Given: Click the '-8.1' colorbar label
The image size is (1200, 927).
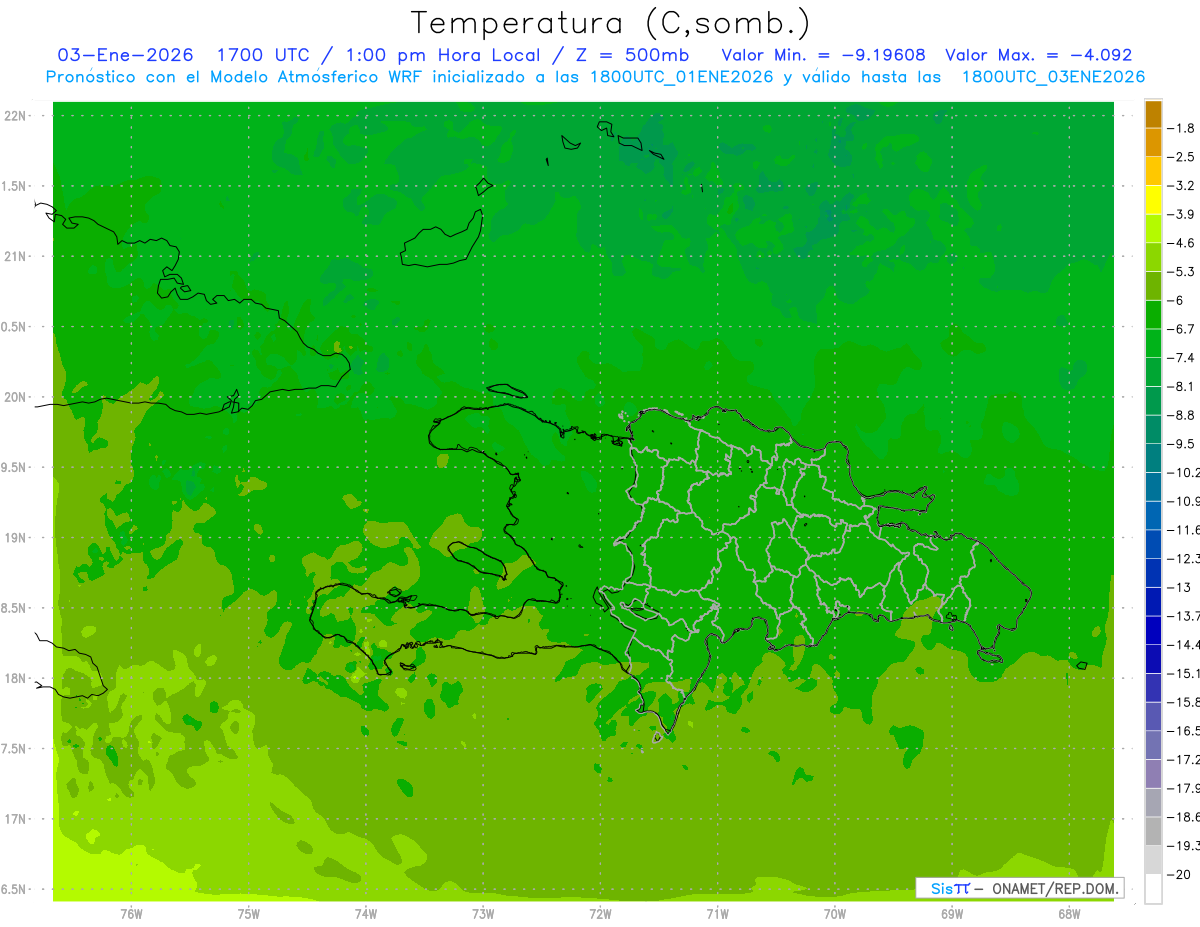Looking at the screenshot, I should pyautogui.click(x=1182, y=386).
